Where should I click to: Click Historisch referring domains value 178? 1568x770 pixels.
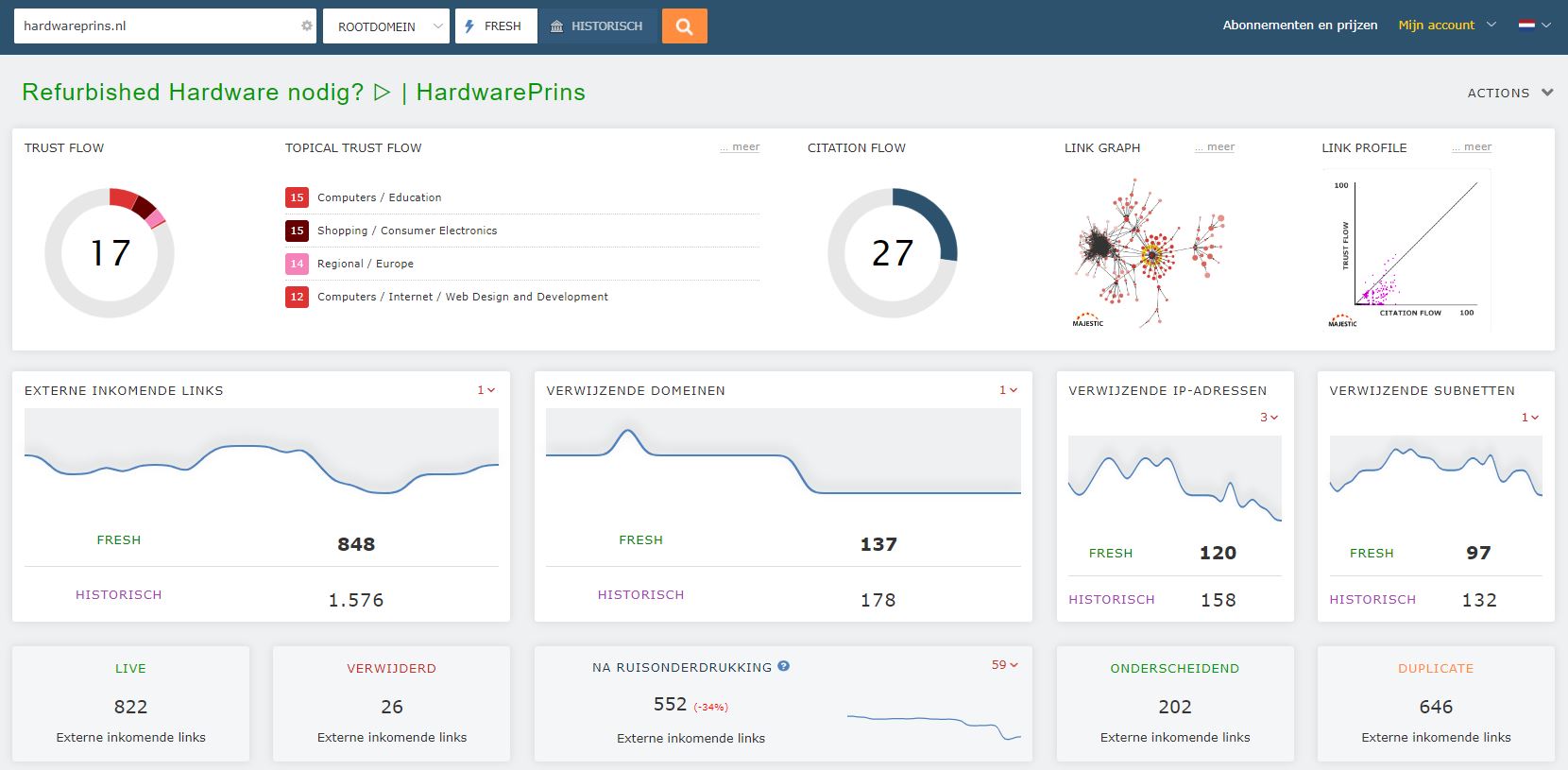pos(878,600)
